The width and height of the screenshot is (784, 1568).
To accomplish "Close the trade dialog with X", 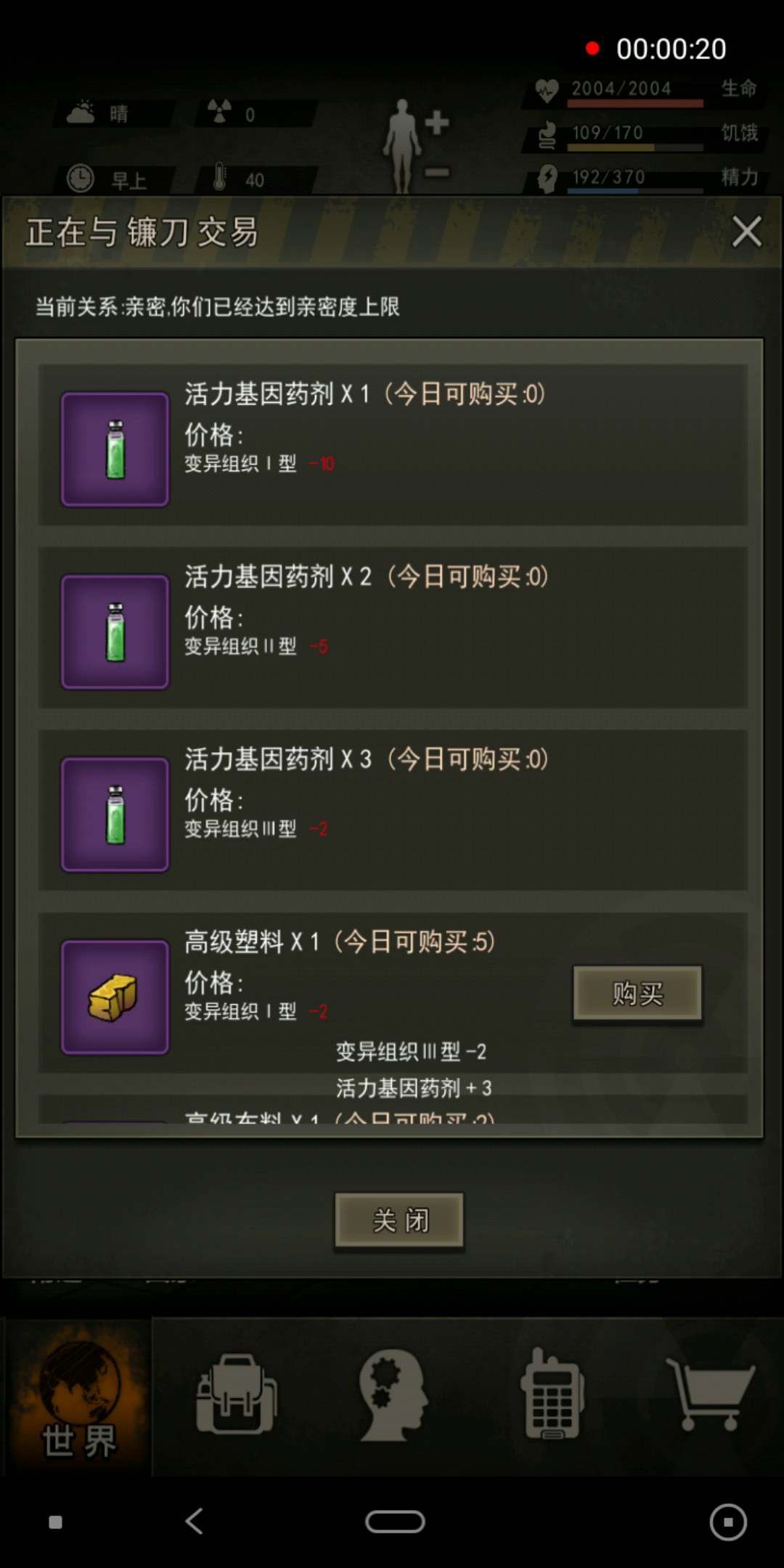I will [x=746, y=232].
